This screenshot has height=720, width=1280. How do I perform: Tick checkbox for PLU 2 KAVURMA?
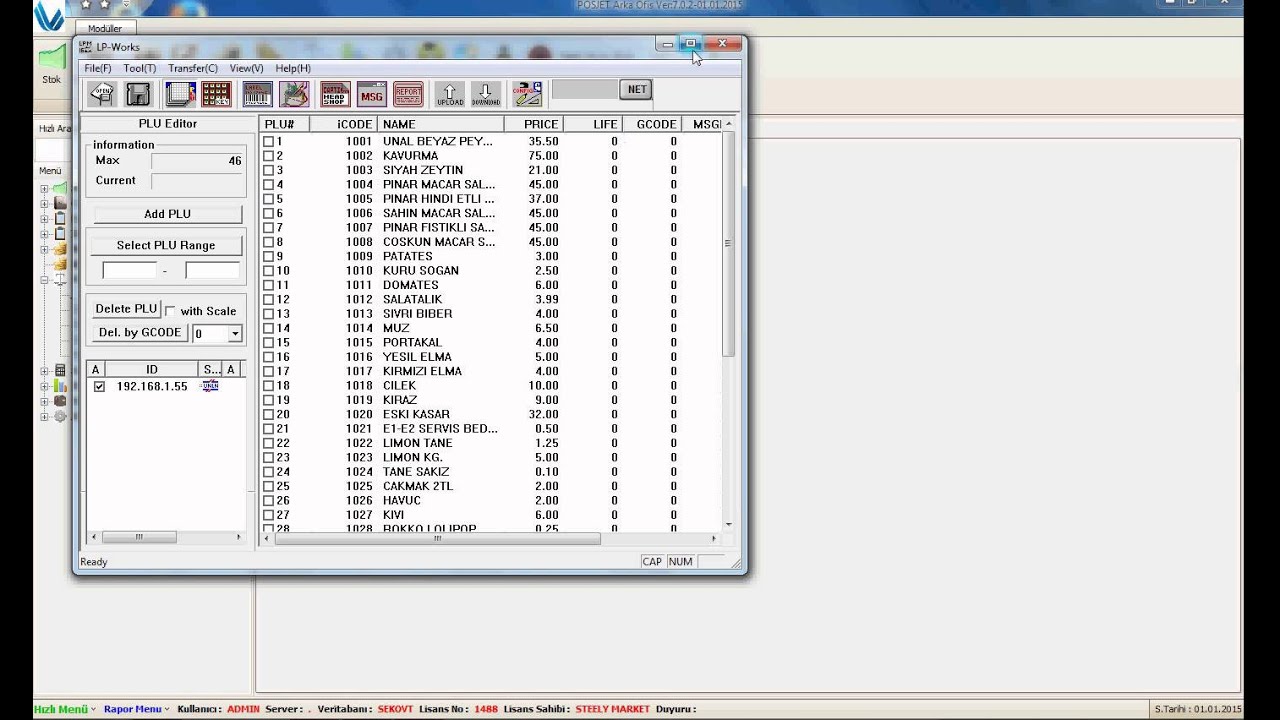point(268,156)
